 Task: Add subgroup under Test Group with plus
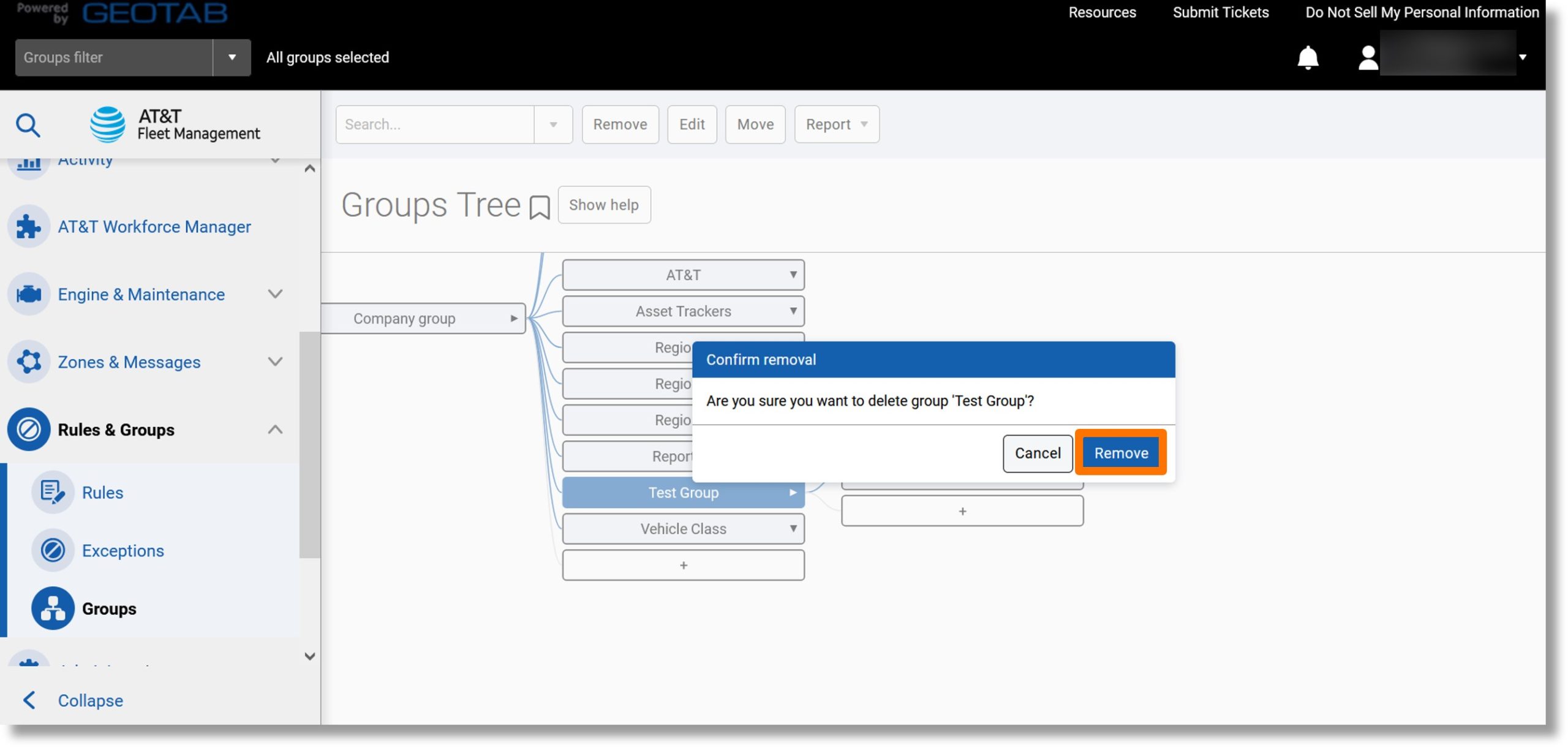click(x=962, y=510)
